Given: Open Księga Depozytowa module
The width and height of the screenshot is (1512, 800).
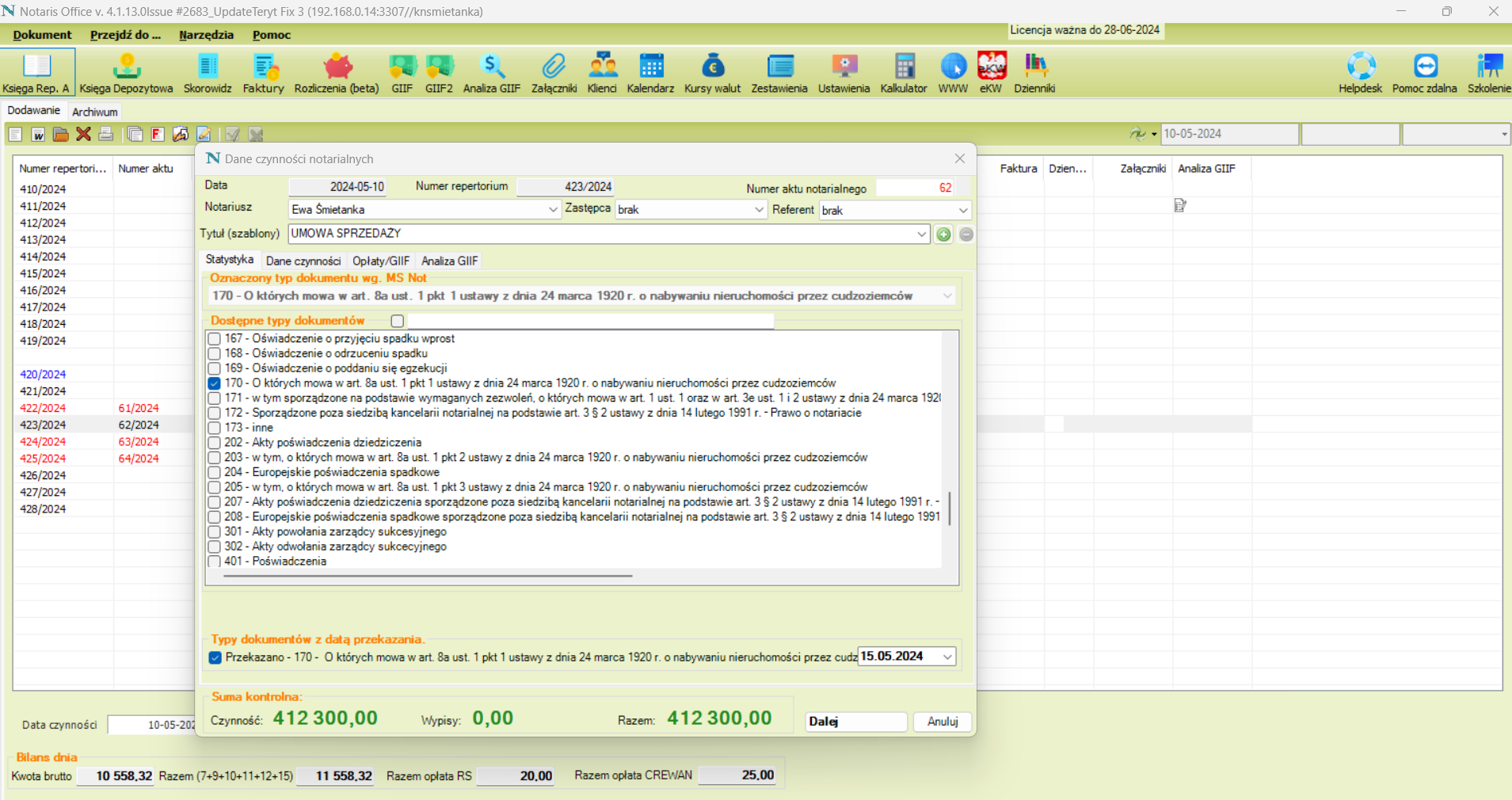Looking at the screenshot, I should click(127, 72).
